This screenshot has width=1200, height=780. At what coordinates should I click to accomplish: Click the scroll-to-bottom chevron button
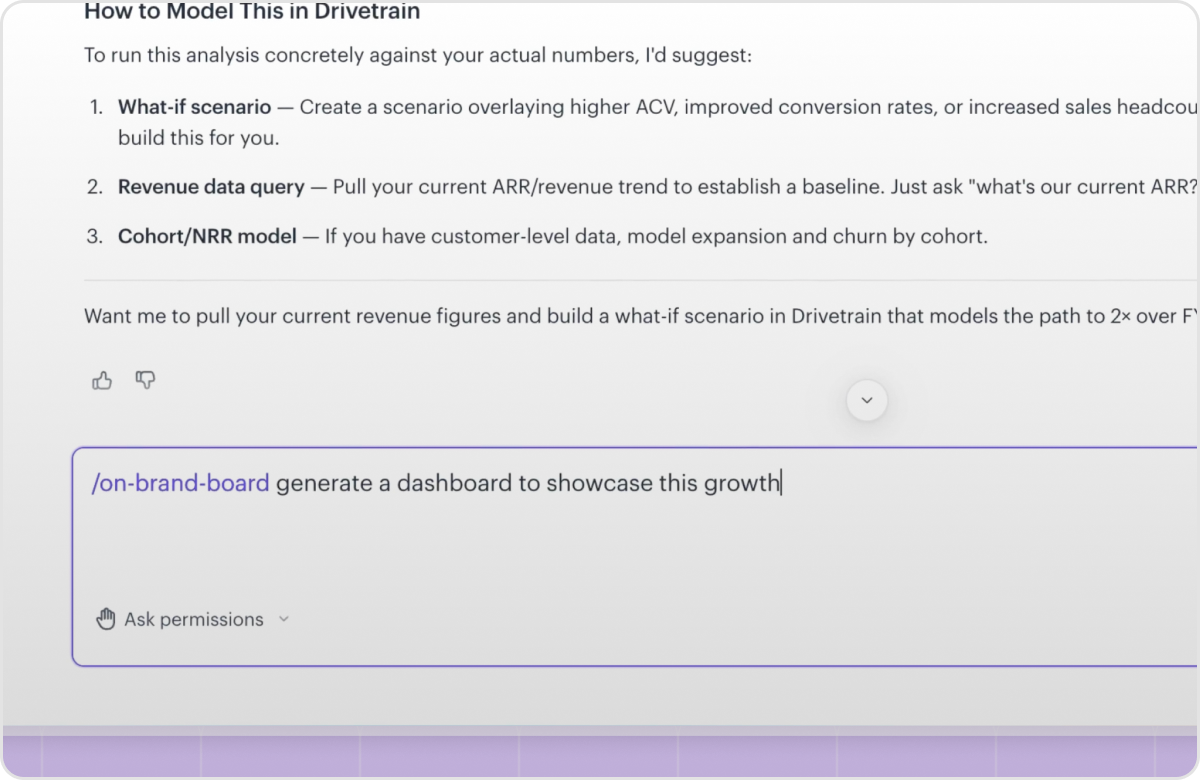coord(867,400)
